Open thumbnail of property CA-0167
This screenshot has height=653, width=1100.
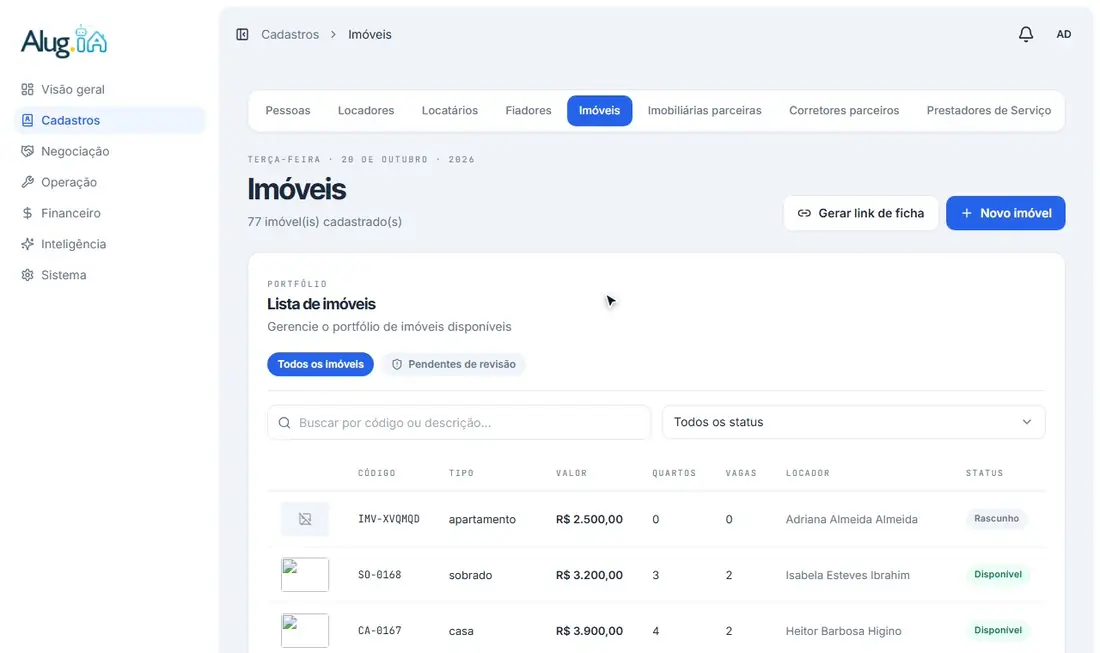pyautogui.click(x=304, y=631)
